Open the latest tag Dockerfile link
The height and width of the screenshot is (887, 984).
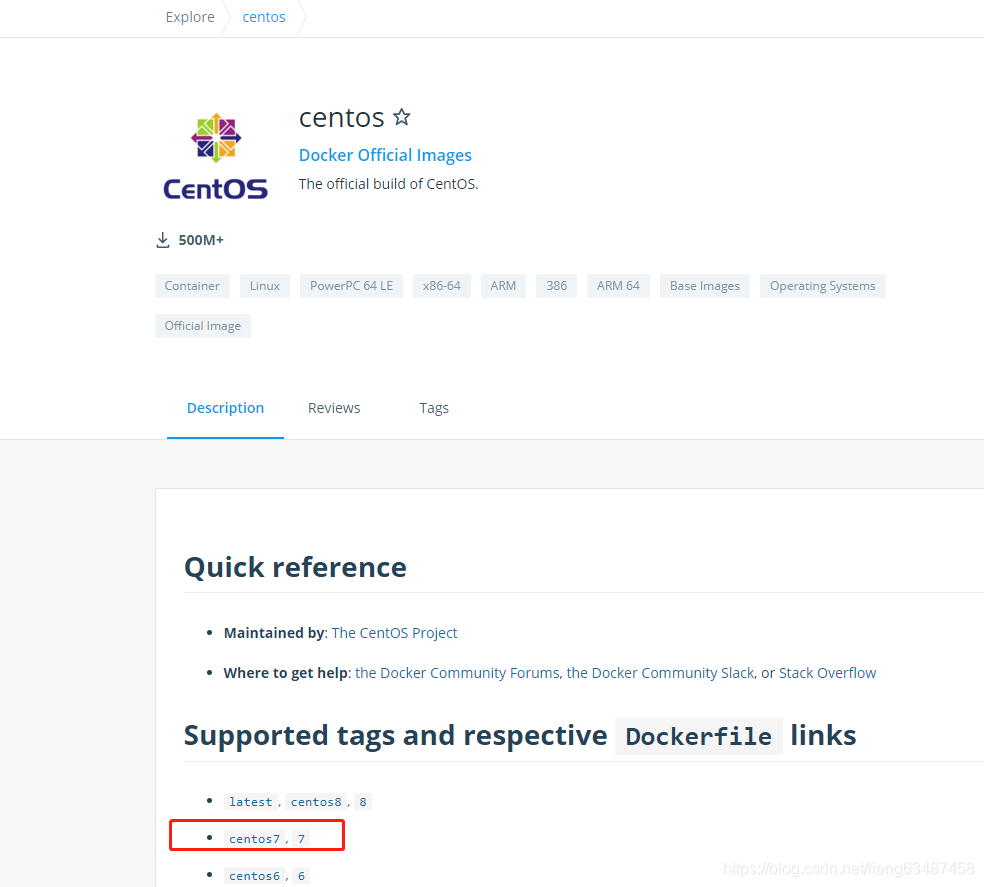250,802
